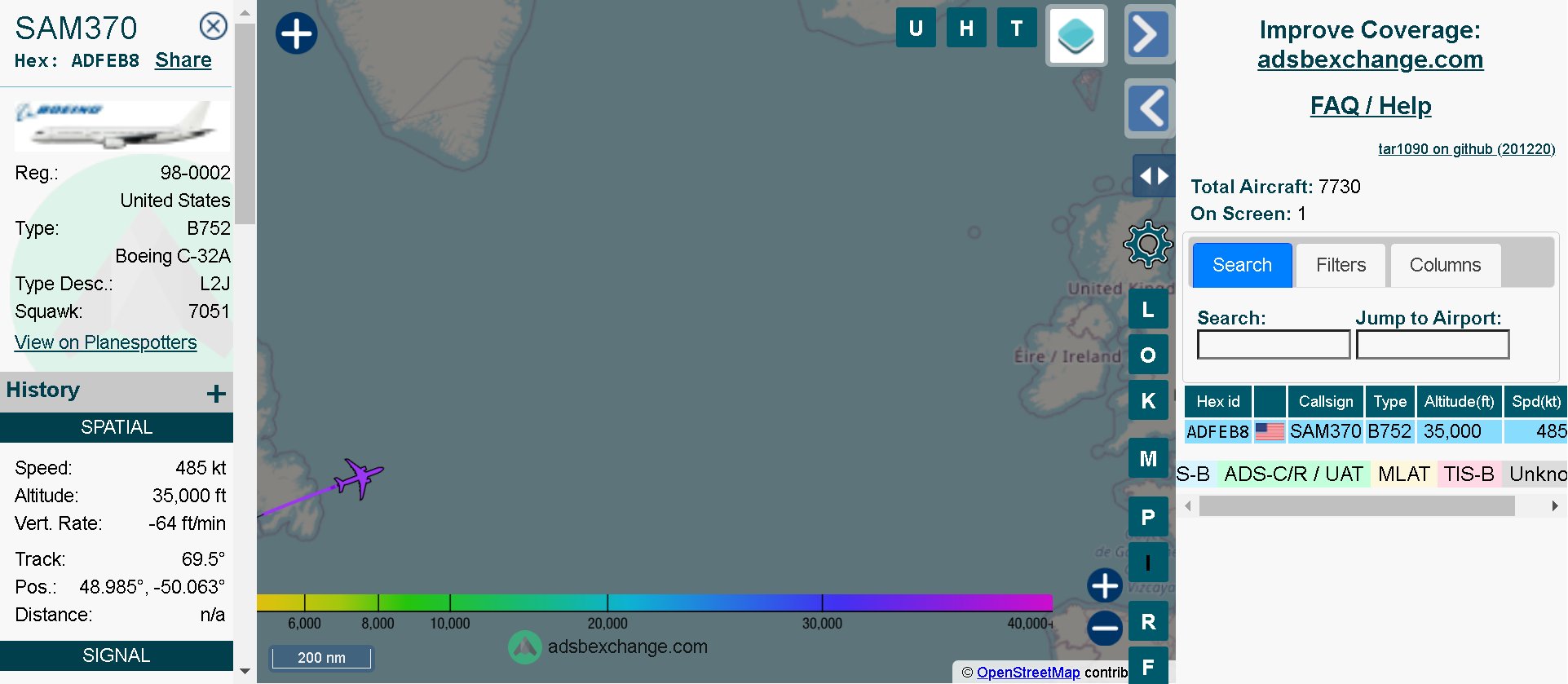Click the MLAT legend label
The height and width of the screenshot is (684, 1568).
click(x=1404, y=474)
